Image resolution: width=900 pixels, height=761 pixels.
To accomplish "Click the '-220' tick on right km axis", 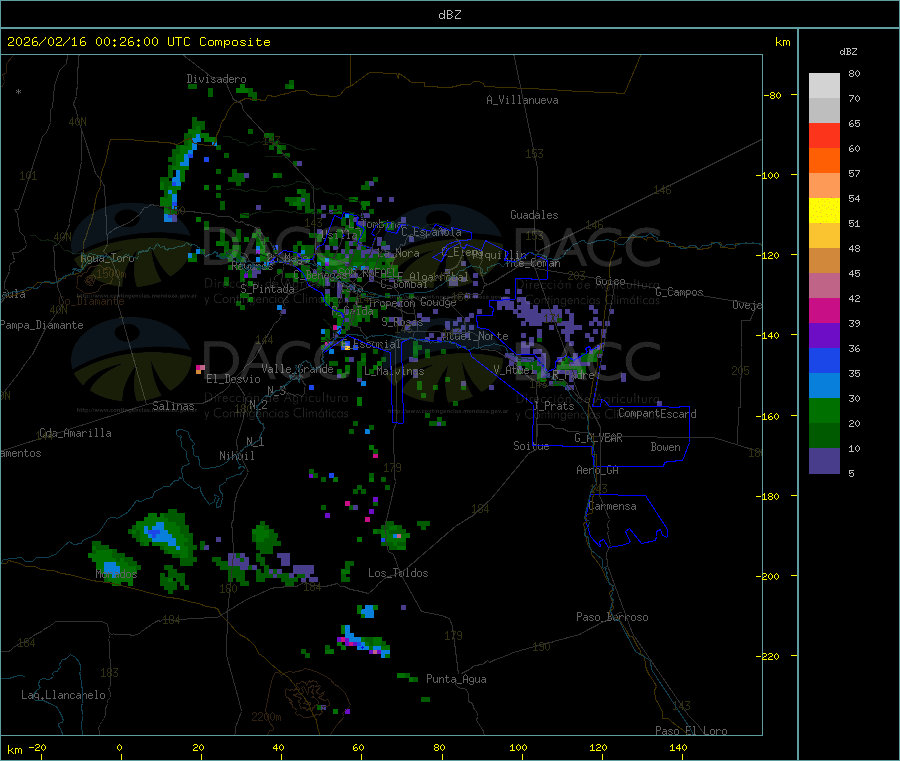I will [x=767, y=657].
